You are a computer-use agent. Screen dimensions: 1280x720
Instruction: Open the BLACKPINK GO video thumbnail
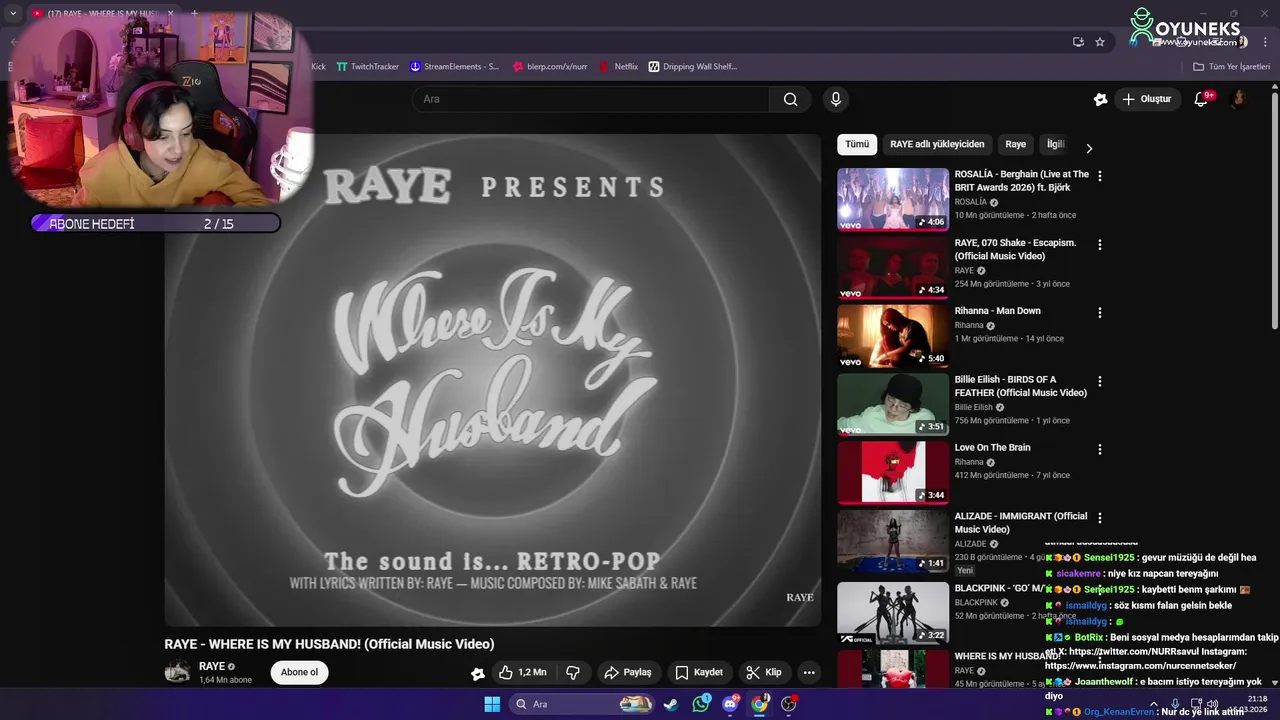(x=893, y=613)
